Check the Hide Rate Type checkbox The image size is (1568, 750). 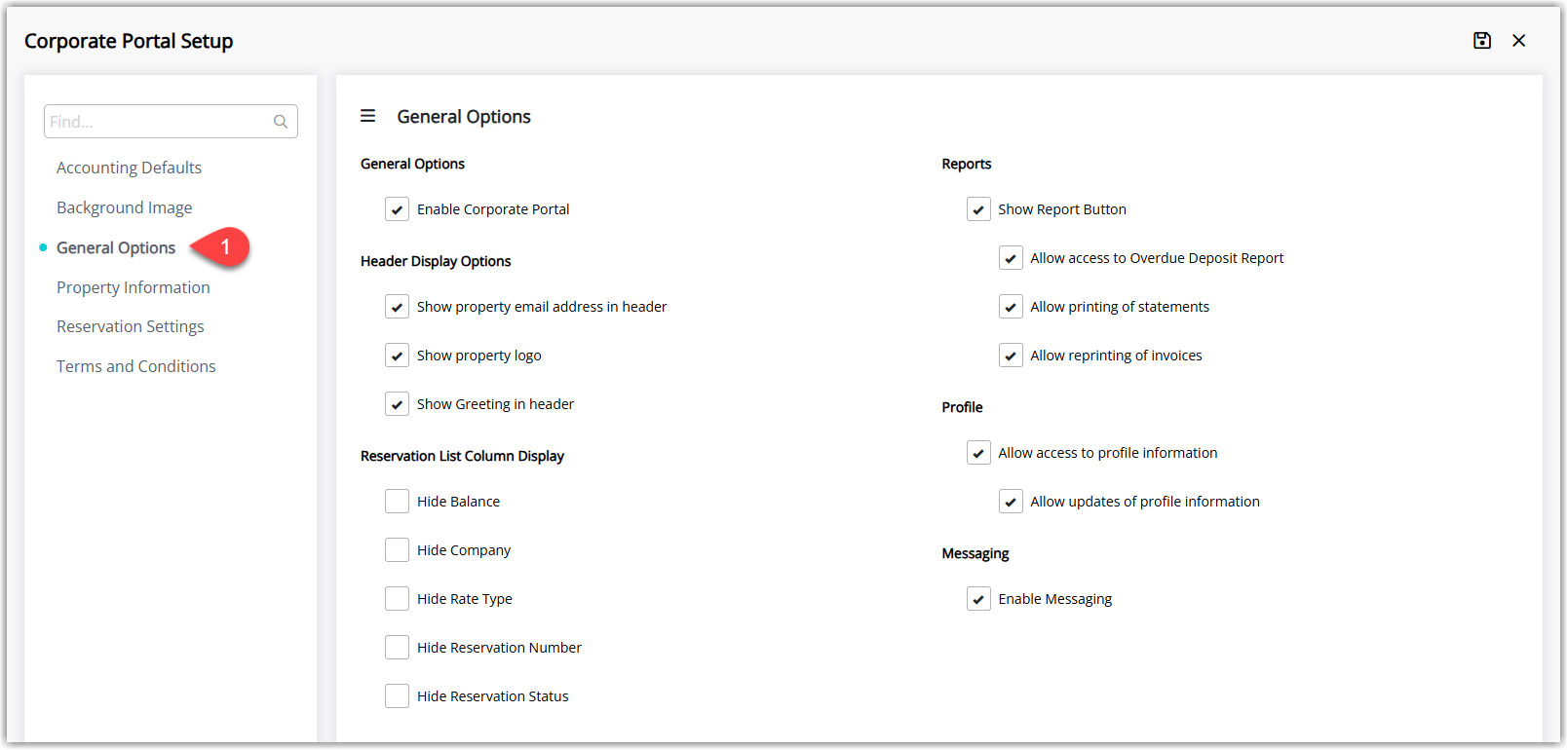[x=397, y=599]
